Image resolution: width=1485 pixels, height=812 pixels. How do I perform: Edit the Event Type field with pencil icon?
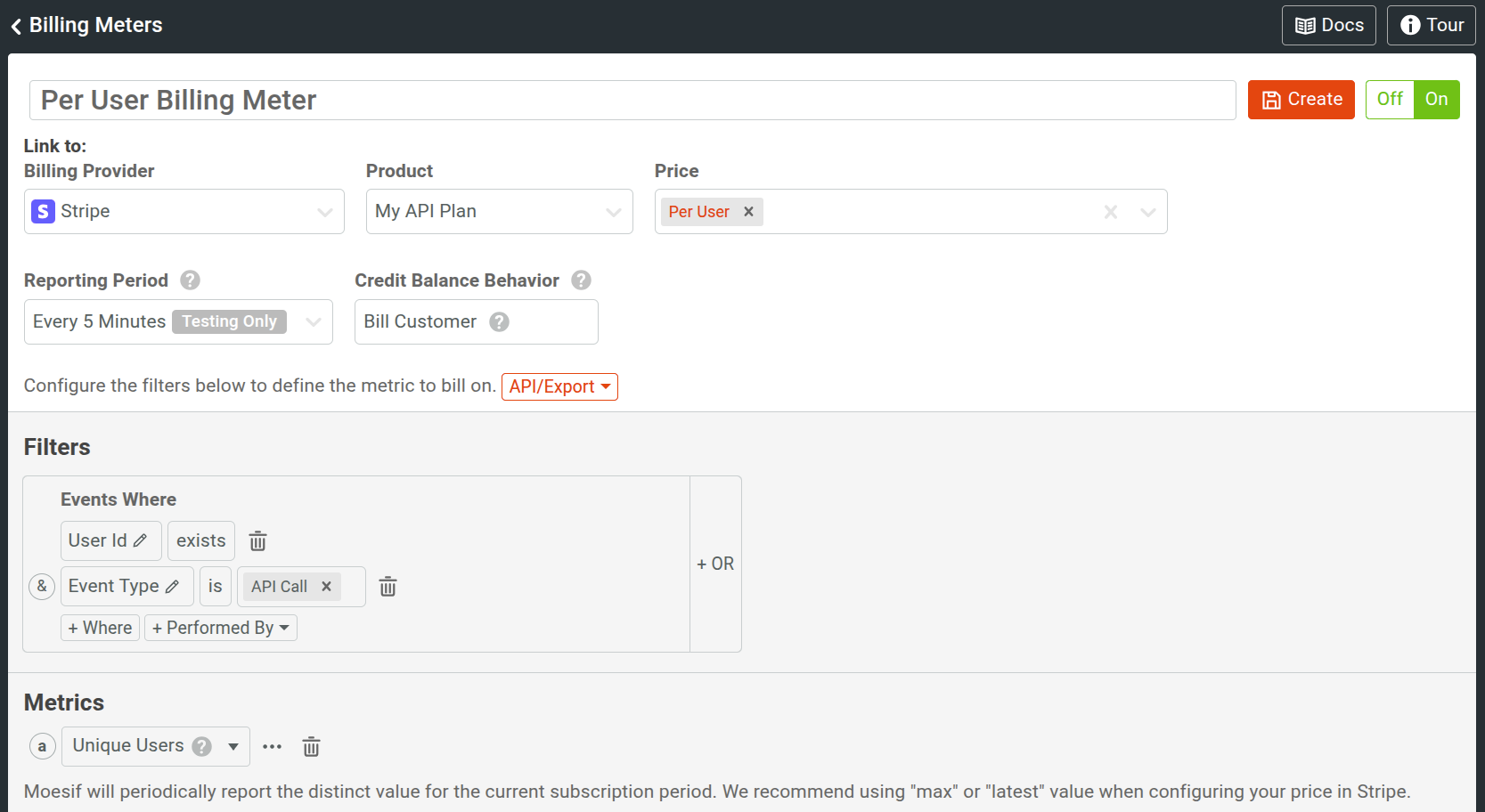pyautogui.click(x=173, y=586)
